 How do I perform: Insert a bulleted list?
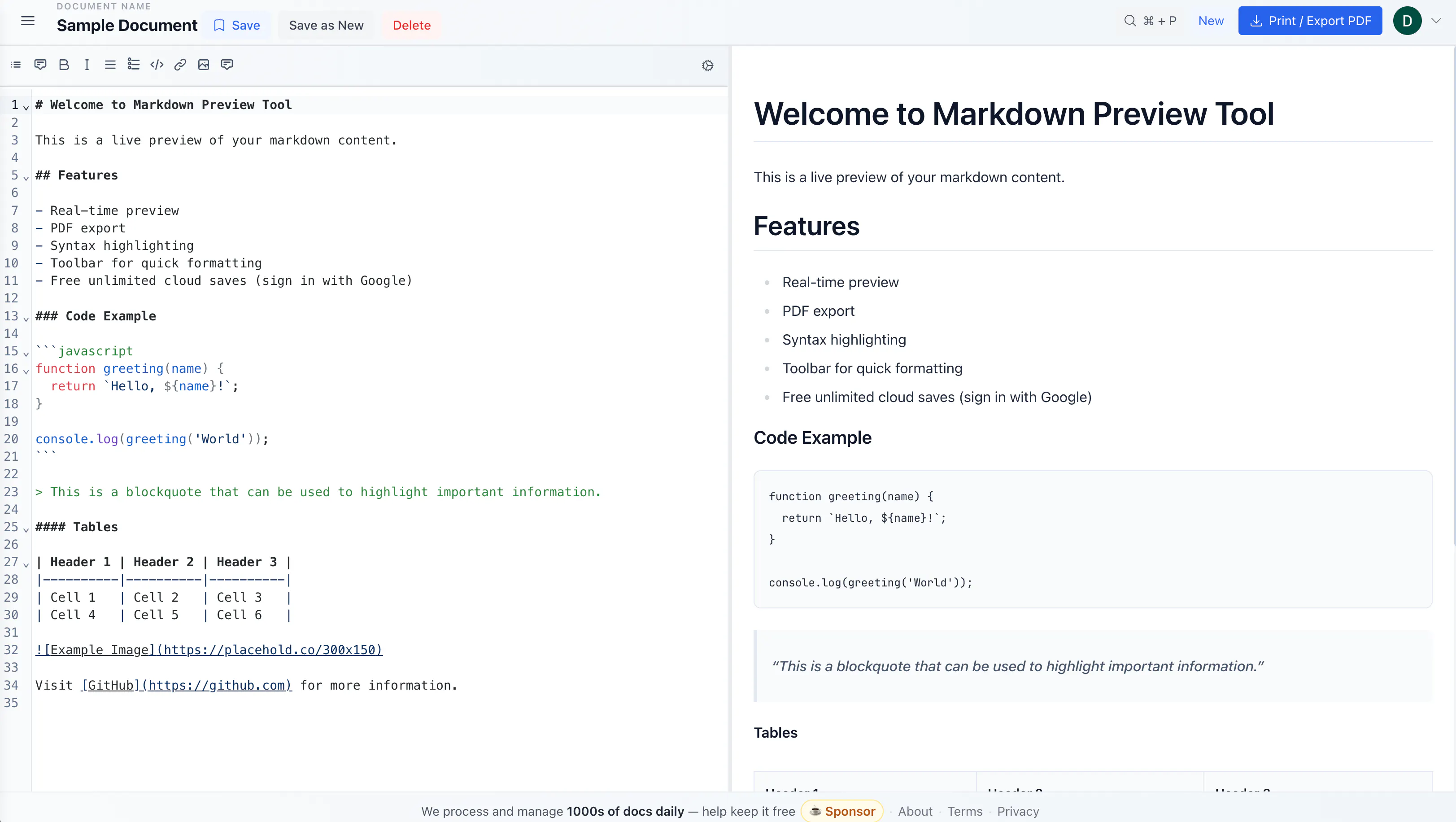click(x=133, y=65)
